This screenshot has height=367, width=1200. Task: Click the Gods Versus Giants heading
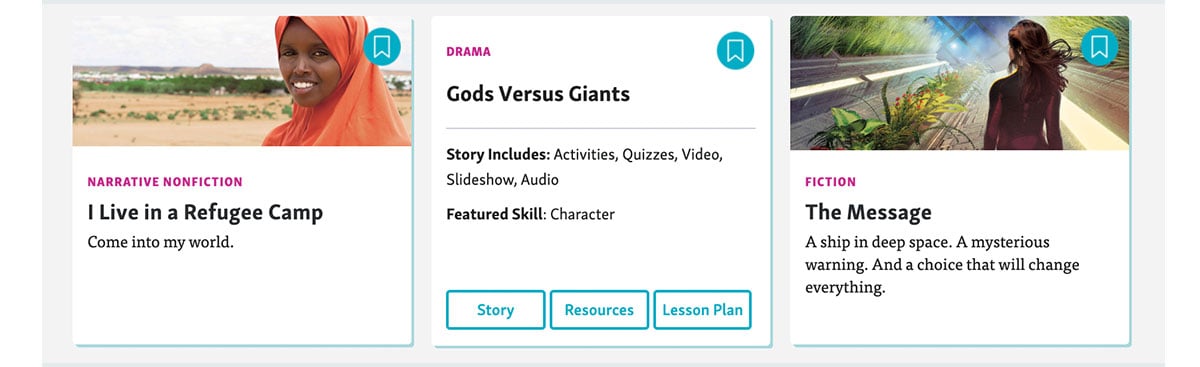[538, 94]
